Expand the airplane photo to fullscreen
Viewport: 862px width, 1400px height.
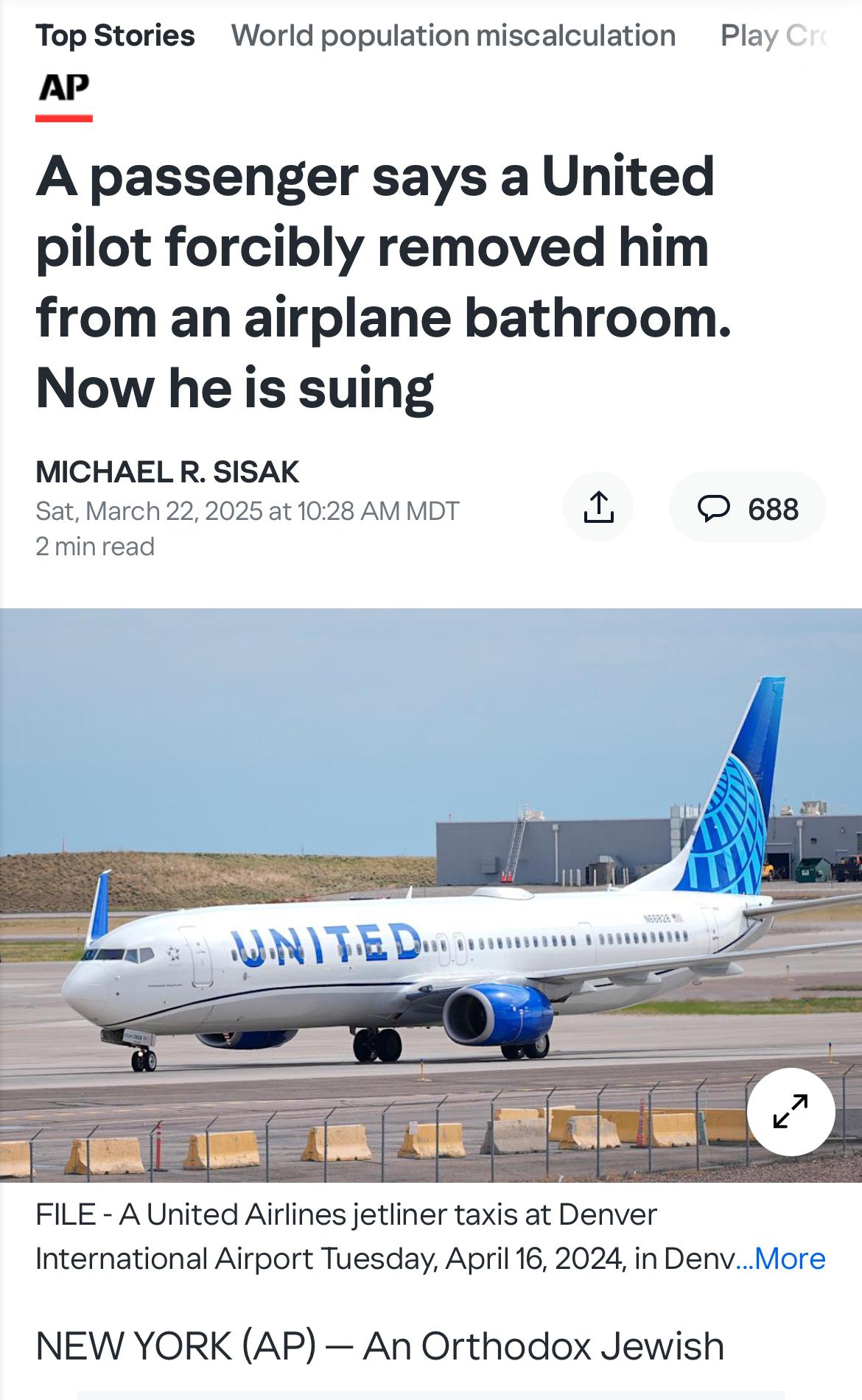coord(791,1111)
